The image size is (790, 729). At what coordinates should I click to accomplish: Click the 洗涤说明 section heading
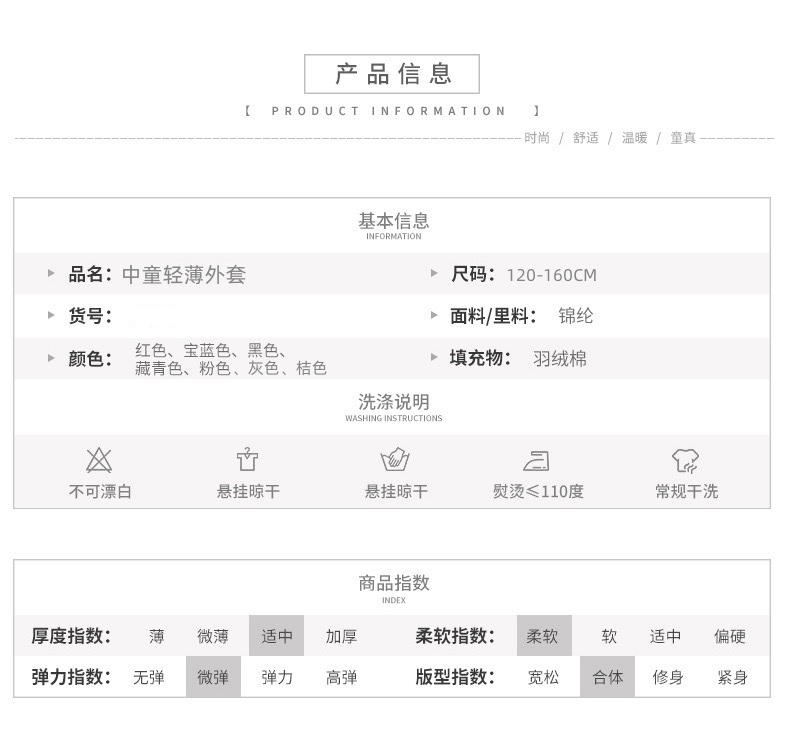click(x=393, y=402)
